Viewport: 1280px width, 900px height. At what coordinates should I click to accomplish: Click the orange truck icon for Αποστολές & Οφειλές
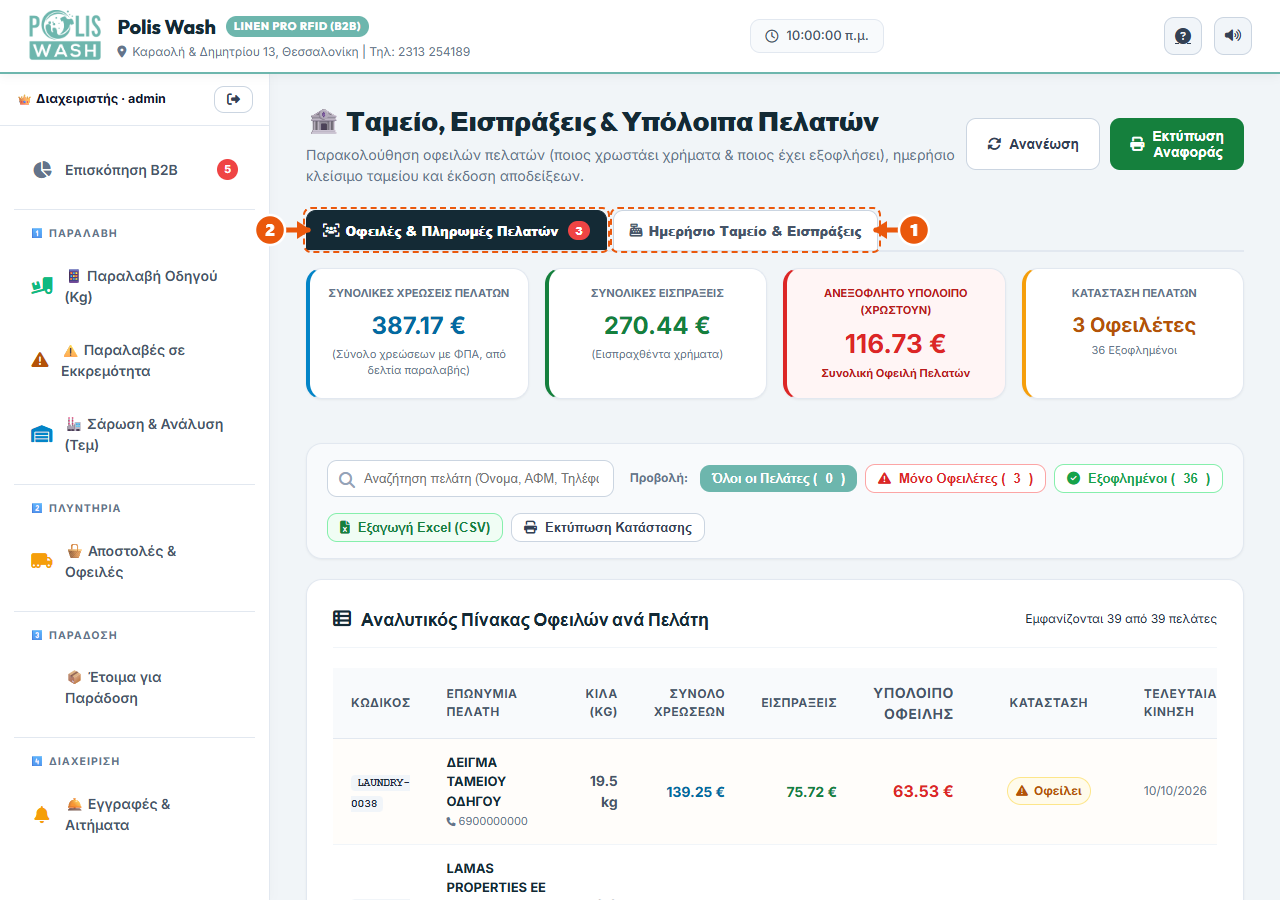[x=41, y=561]
